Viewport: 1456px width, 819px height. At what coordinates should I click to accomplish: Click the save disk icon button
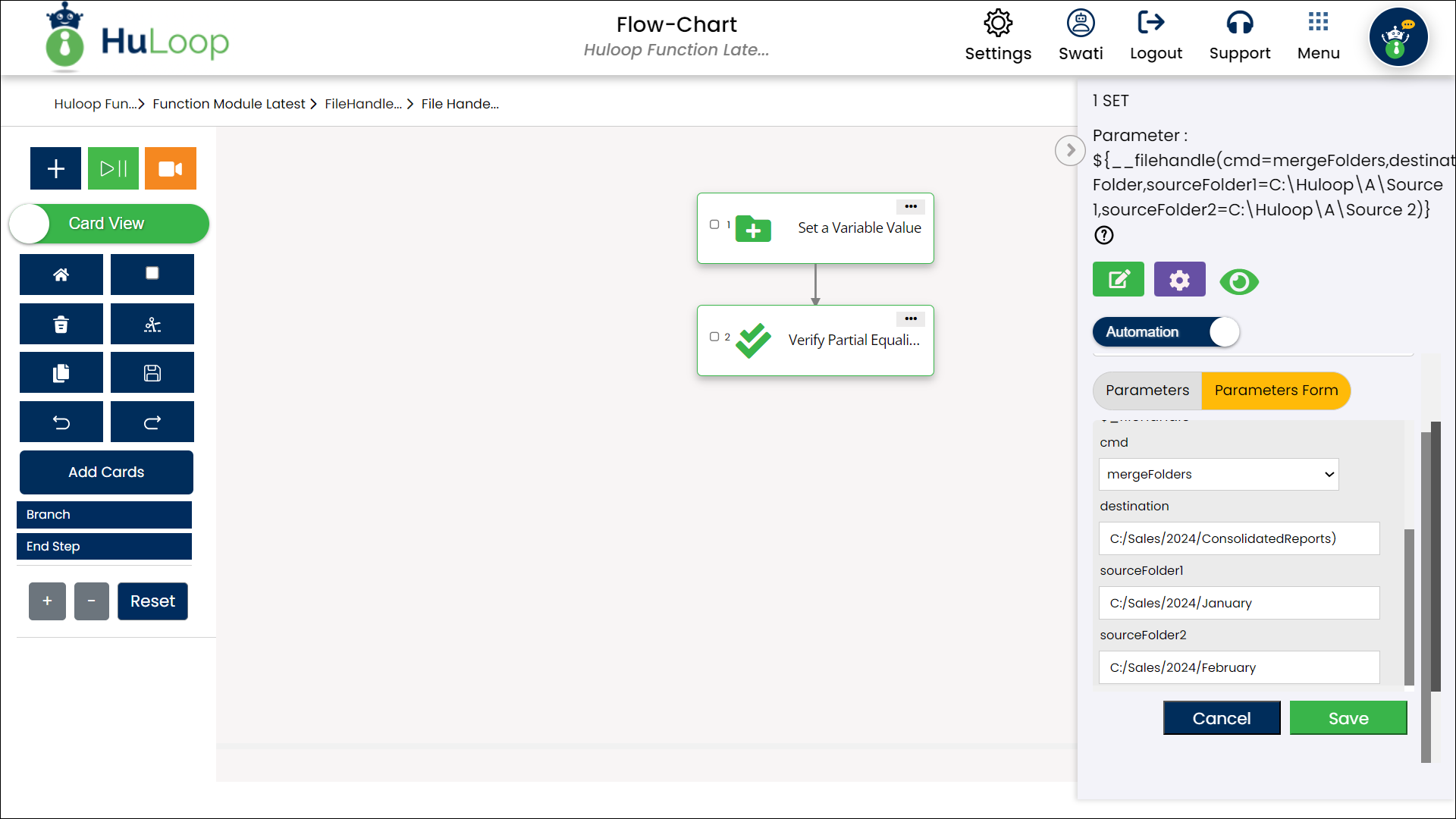152,373
